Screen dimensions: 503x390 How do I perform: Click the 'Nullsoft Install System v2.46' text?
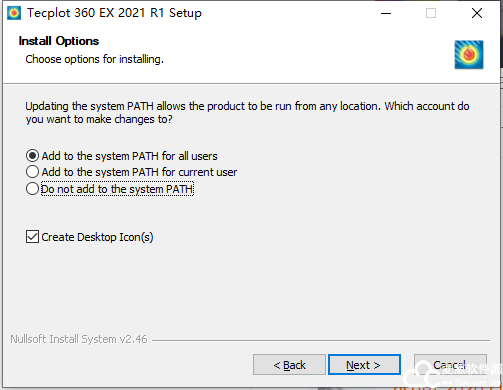[x=79, y=339]
